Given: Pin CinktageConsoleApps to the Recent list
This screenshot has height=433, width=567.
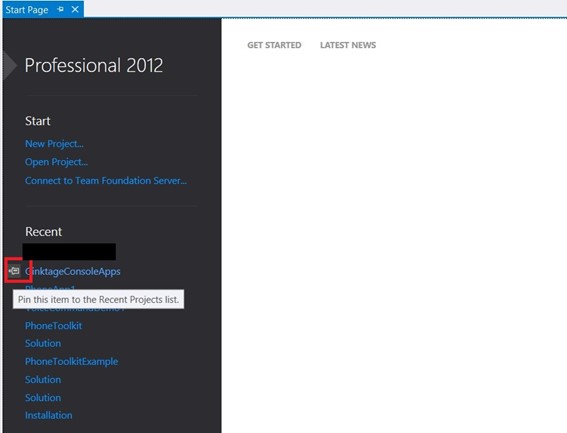Looking at the screenshot, I should tap(14, 271).
